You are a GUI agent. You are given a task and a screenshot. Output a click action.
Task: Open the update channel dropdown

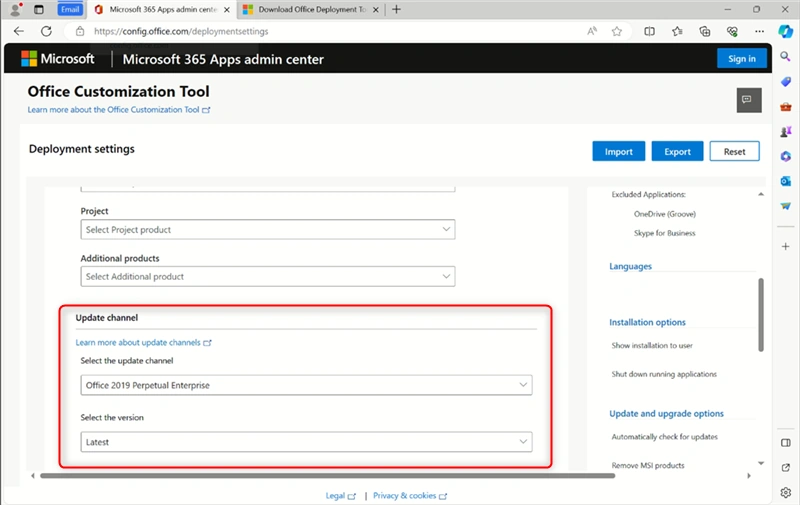pyautogui.click(x=306, y=385)
